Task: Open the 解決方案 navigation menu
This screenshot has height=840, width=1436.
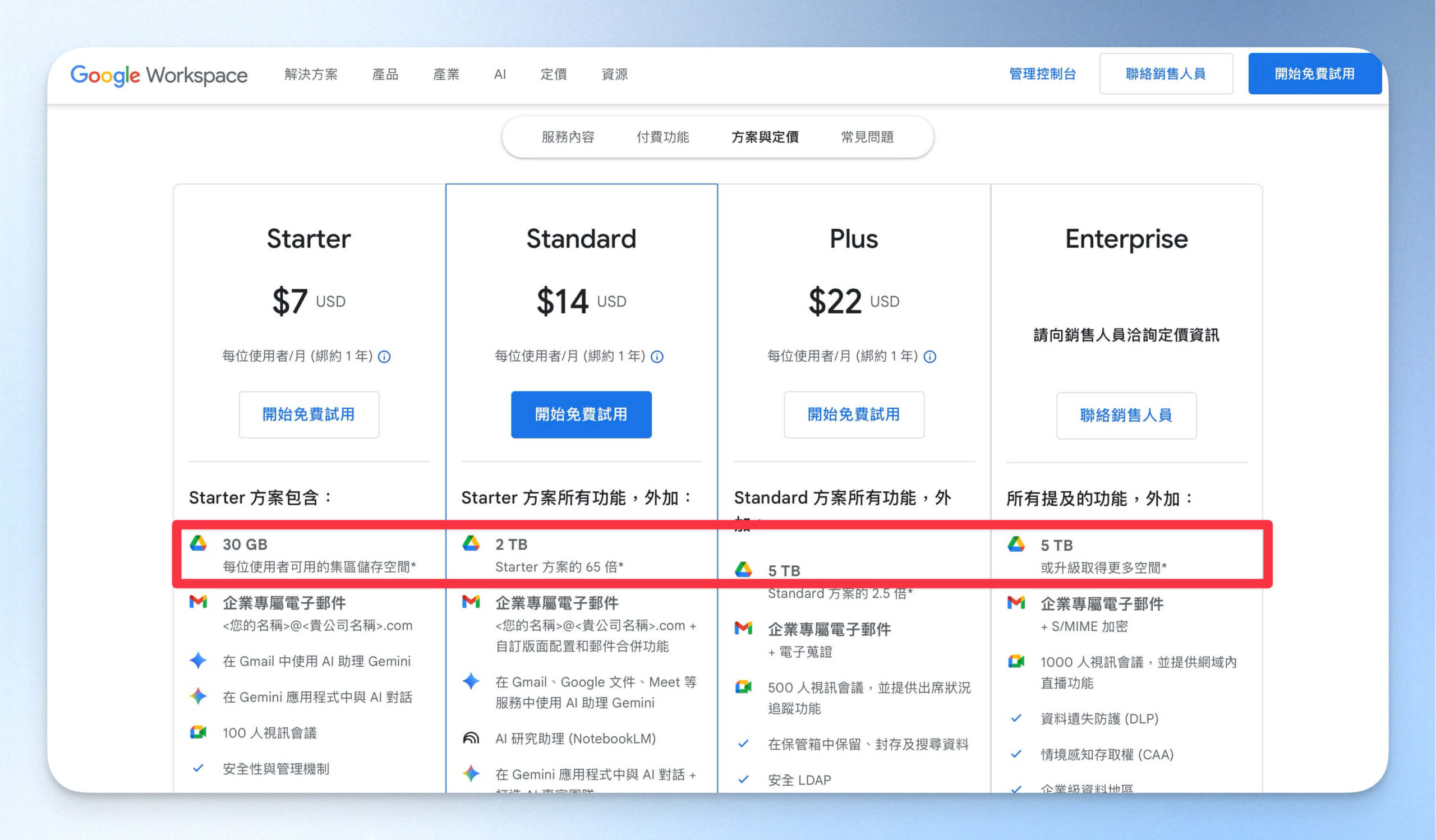Action: point(311,75)
